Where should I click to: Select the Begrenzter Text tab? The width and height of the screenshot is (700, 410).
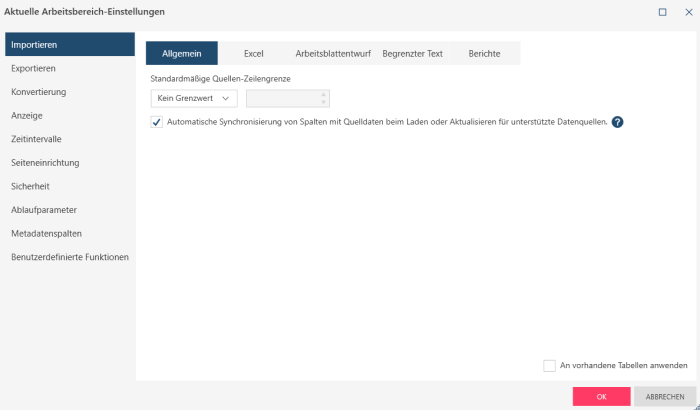point(412,54)
